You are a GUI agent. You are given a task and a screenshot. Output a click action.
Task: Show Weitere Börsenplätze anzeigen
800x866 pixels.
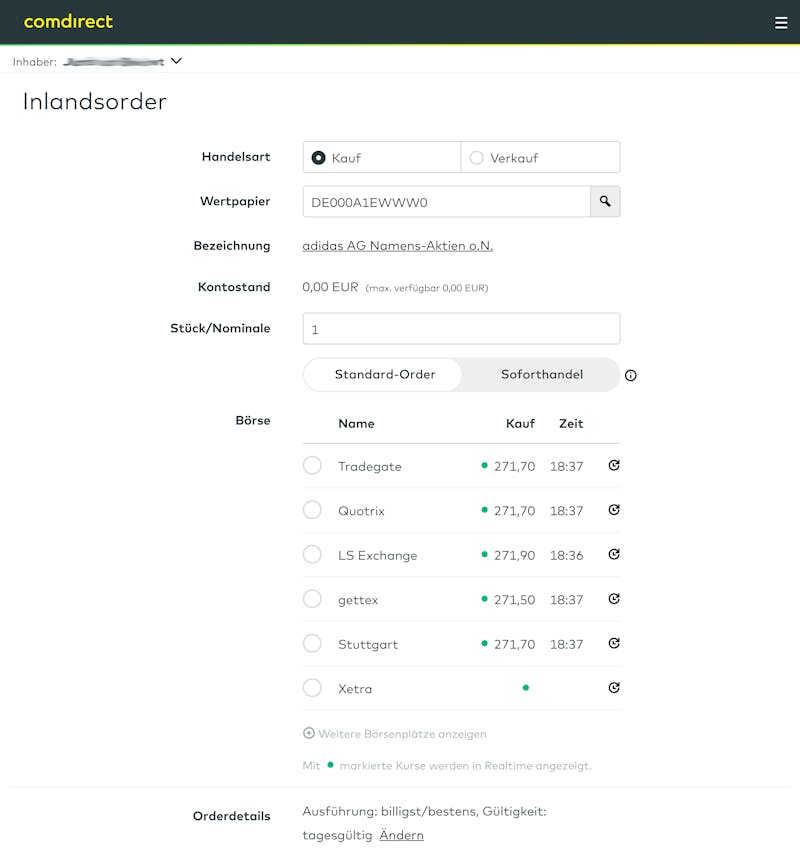click(402, 734)
